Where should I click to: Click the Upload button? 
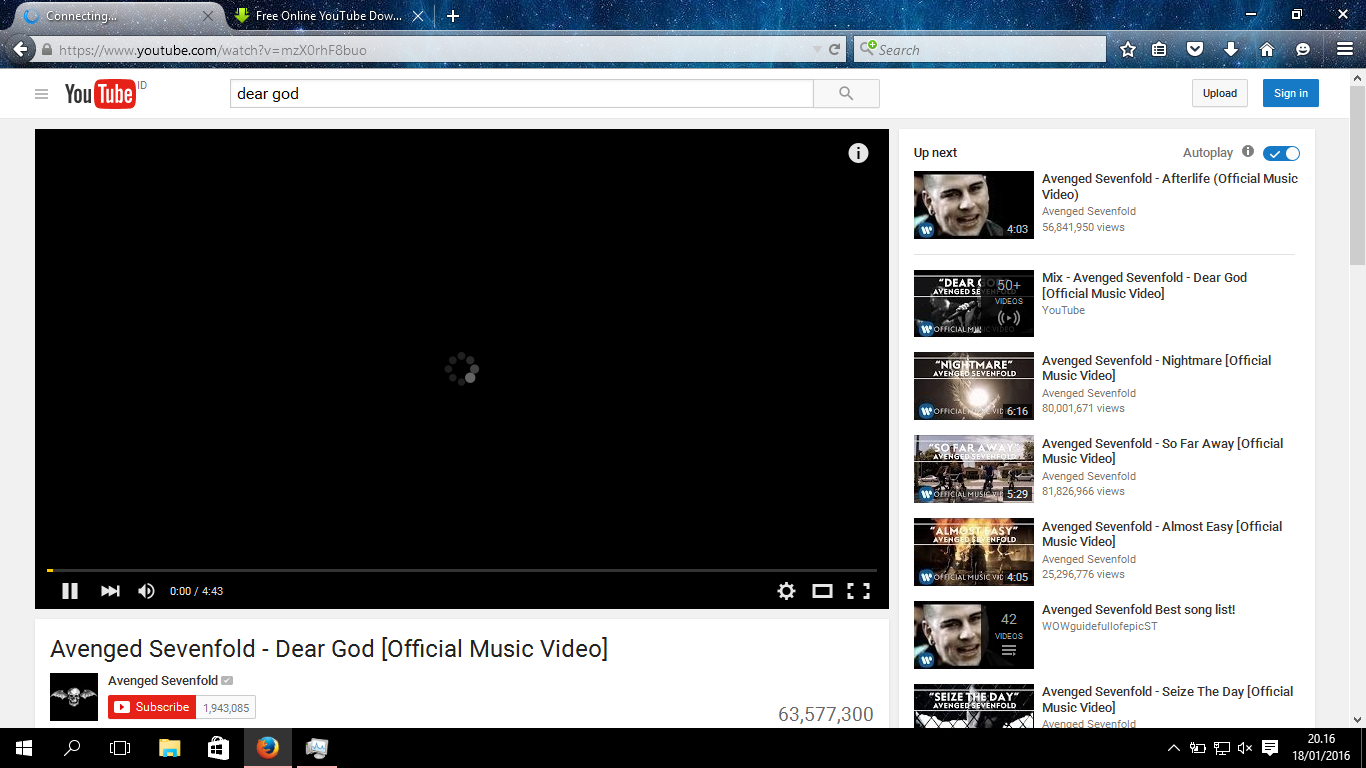1219,93
